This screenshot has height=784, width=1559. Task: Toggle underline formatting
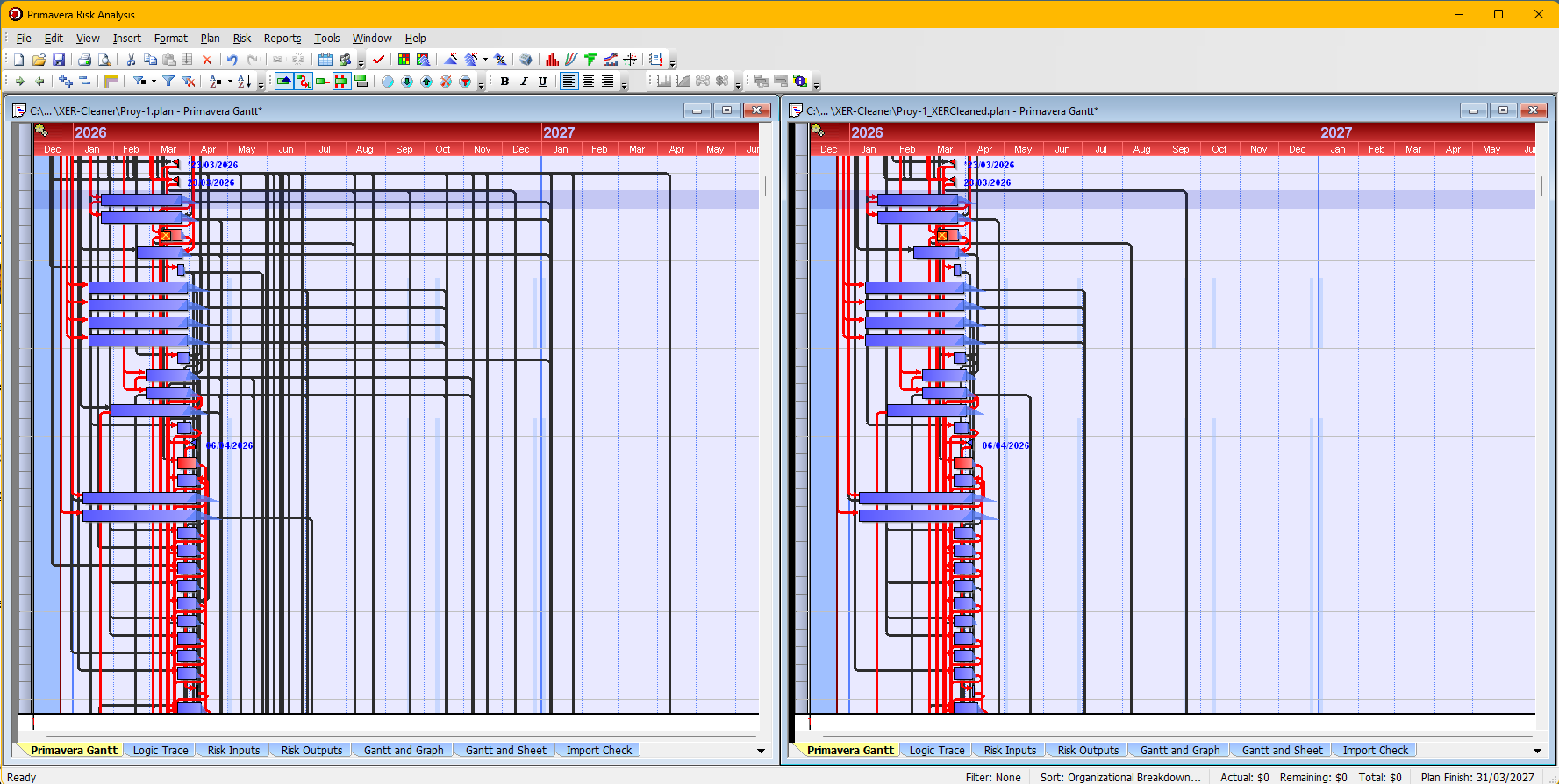click(543, 82)
